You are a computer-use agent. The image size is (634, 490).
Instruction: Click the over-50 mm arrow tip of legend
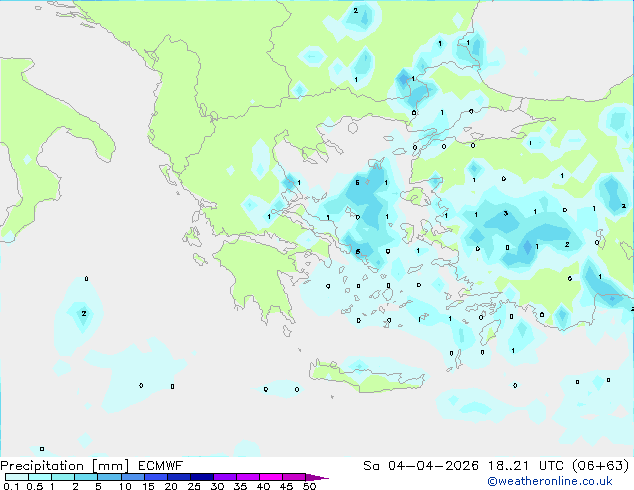318,477
